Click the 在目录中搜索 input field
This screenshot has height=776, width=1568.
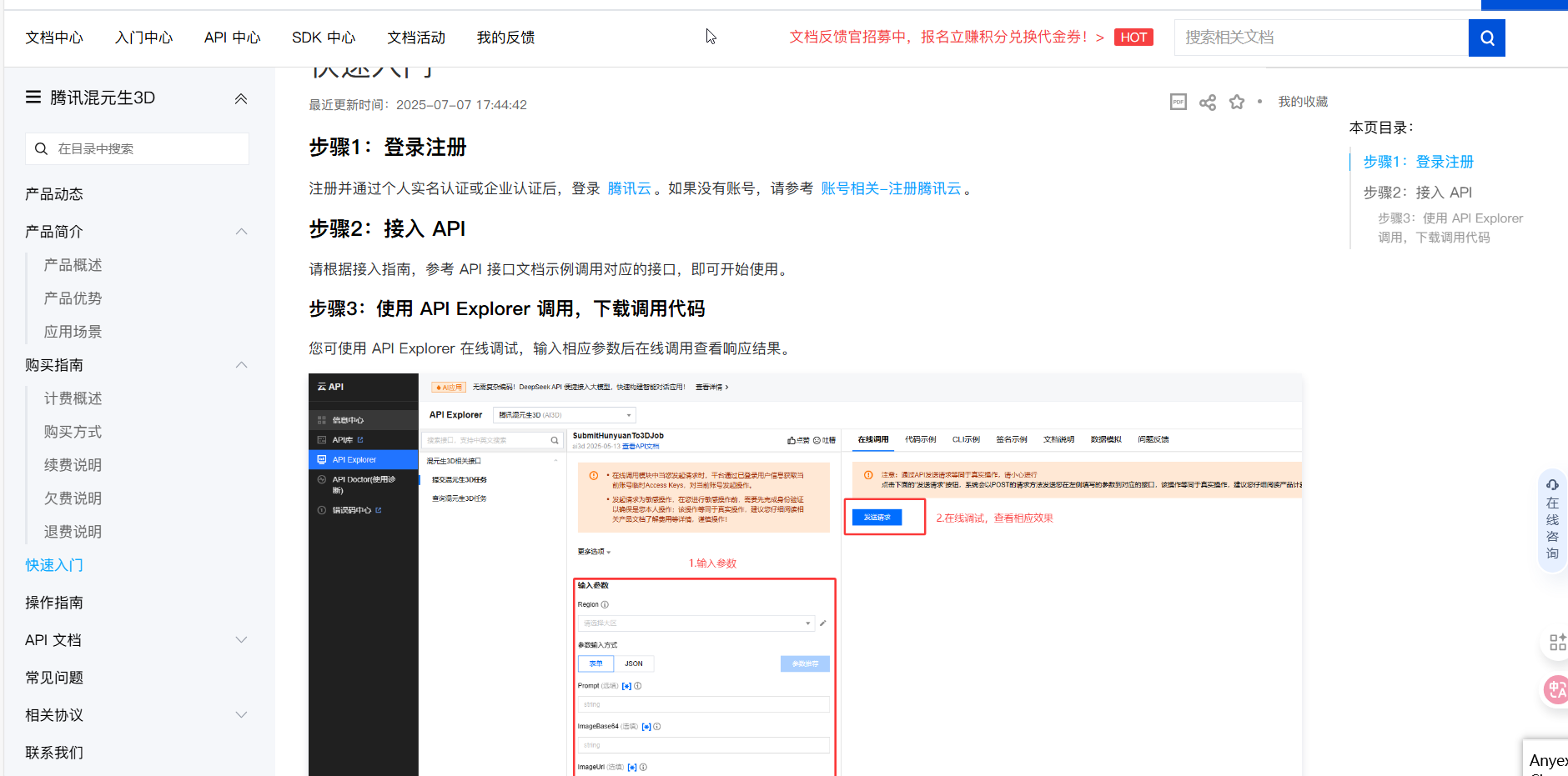(137, 149)
